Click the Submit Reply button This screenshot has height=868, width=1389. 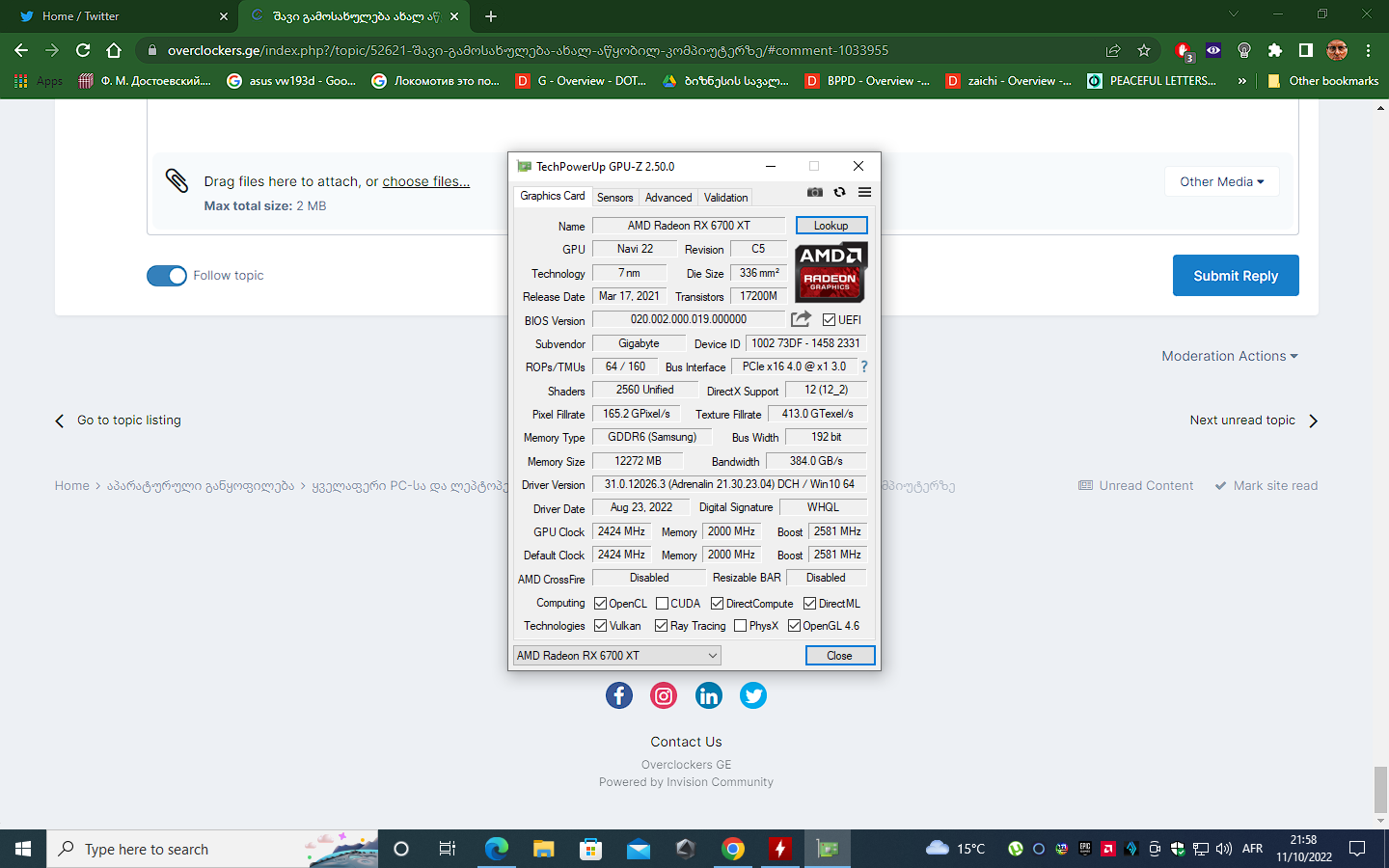(x=1236, y=276)
